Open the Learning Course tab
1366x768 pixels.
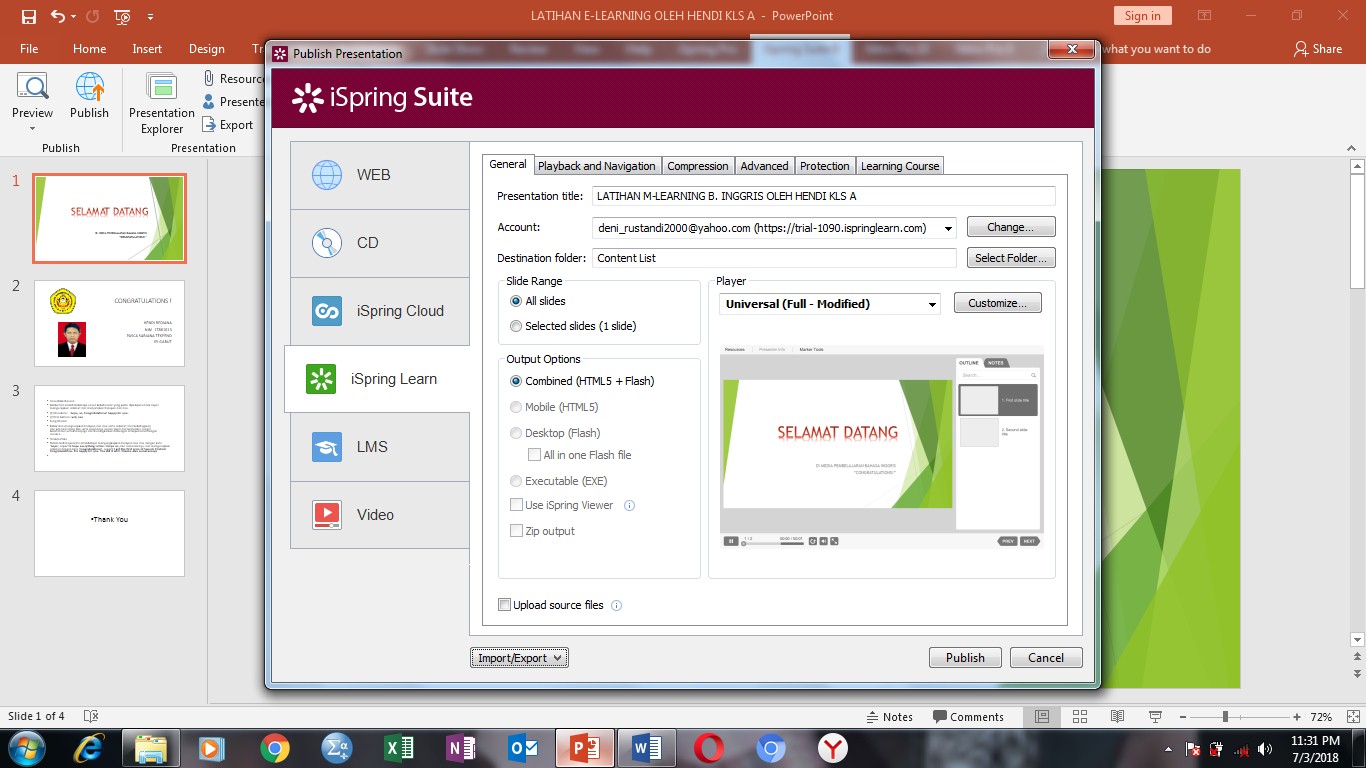pos(900,166)
